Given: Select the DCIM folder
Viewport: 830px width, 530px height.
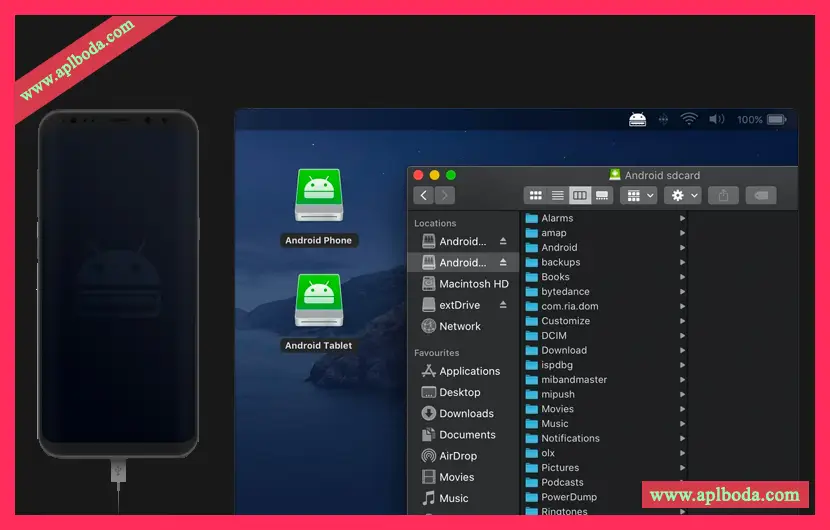Looking at the screenshot, I should point(605,336).
